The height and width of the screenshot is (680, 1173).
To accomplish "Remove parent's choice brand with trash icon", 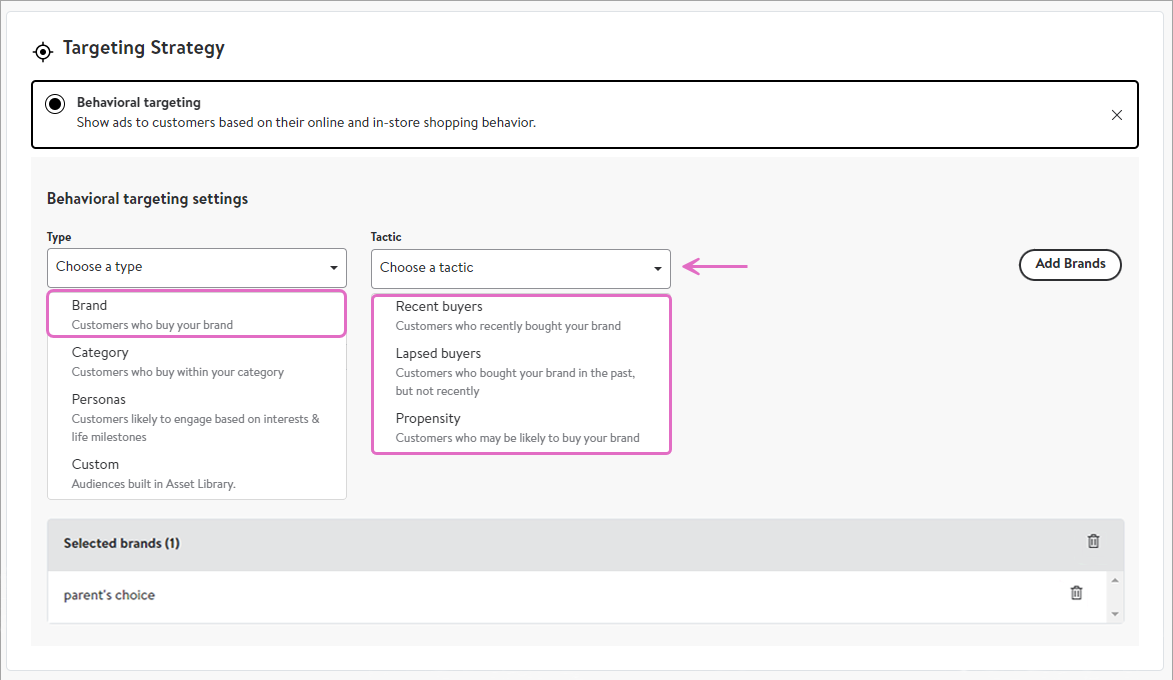I will (1076, 593).
